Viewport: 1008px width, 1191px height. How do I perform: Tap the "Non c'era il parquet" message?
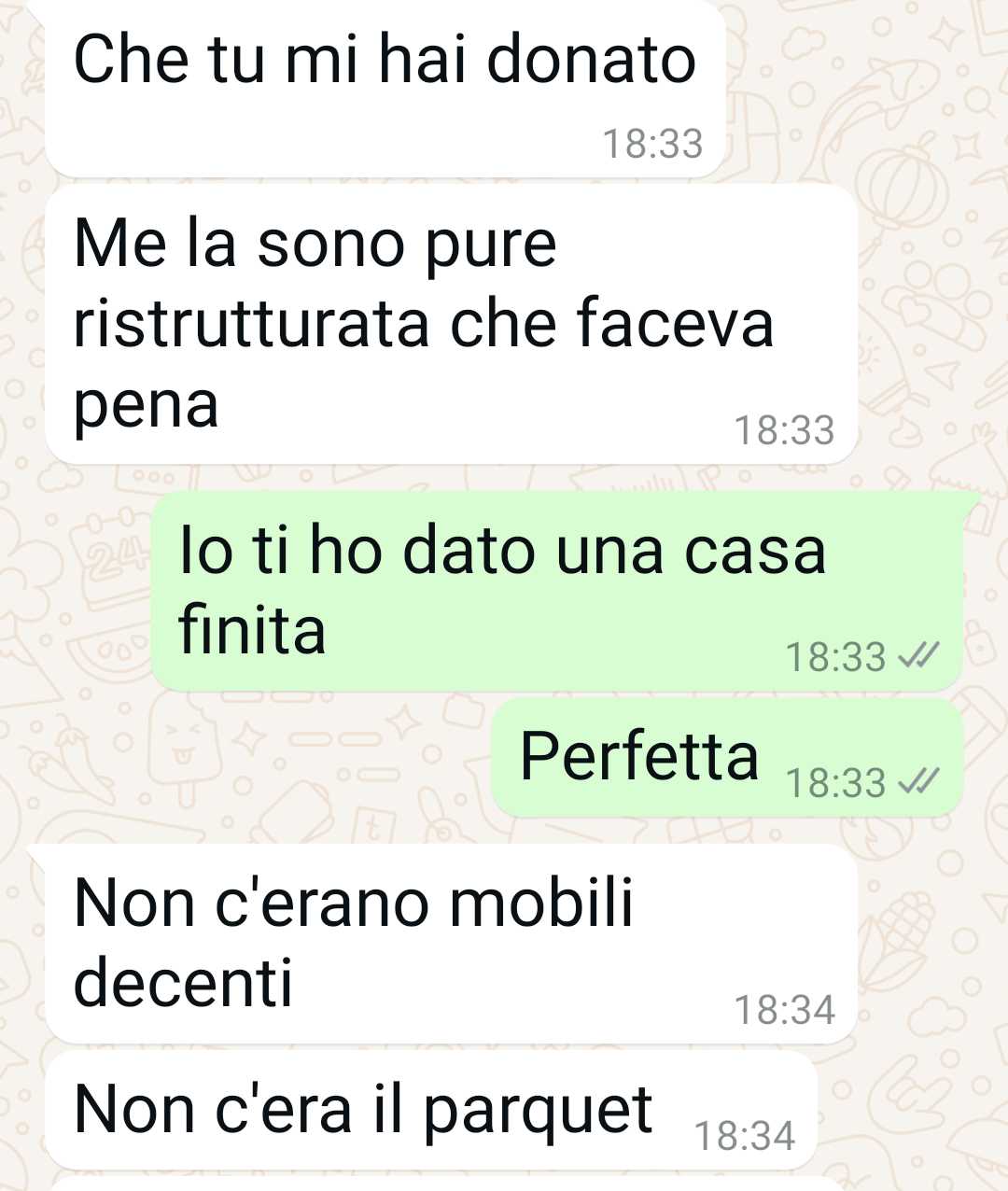431,1111
